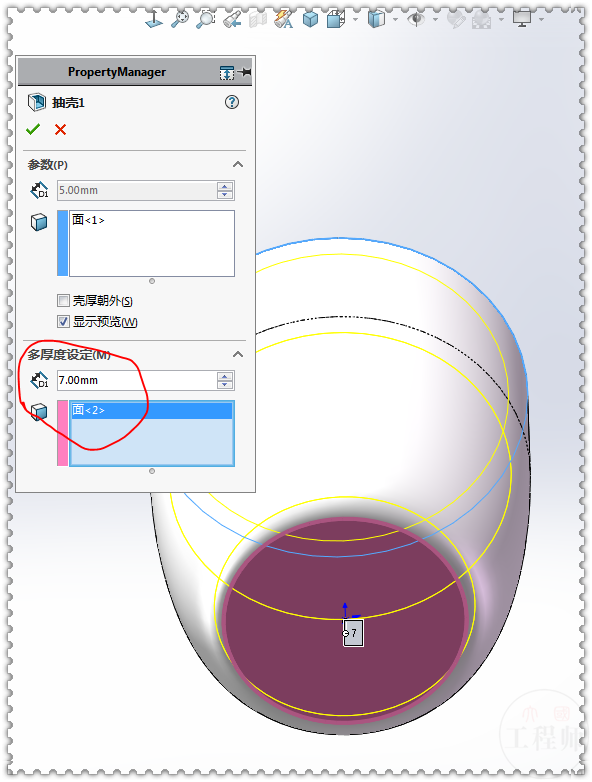Click the Display Style icon
Screen dimensions: 592x782
(x=377, y=19)
